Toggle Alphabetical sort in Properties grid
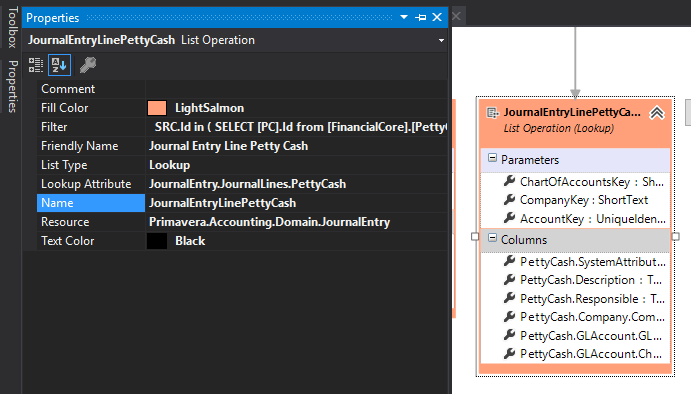 (x=59, y=65)
